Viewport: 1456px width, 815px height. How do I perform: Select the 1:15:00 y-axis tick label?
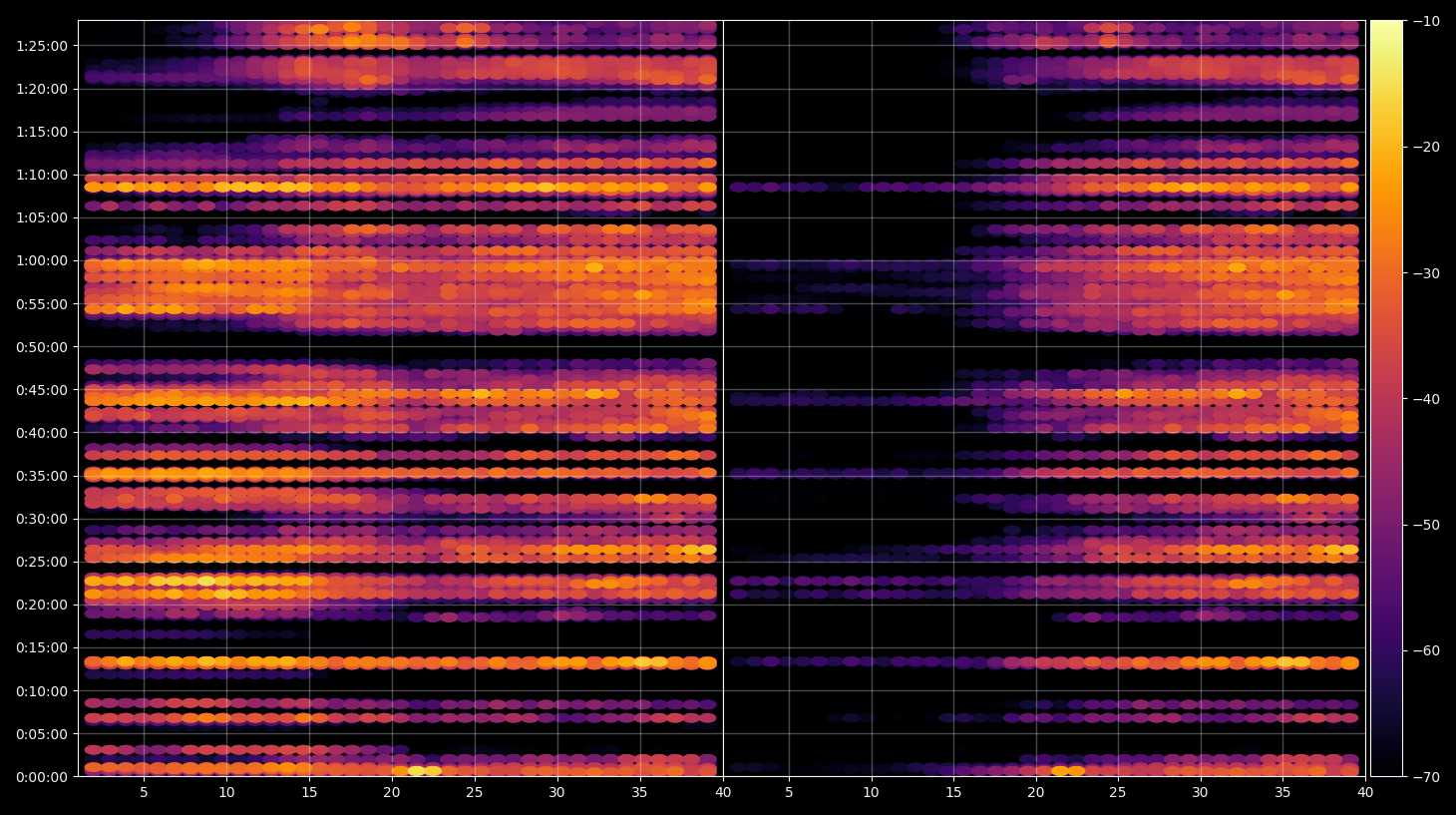click(42, 132)
